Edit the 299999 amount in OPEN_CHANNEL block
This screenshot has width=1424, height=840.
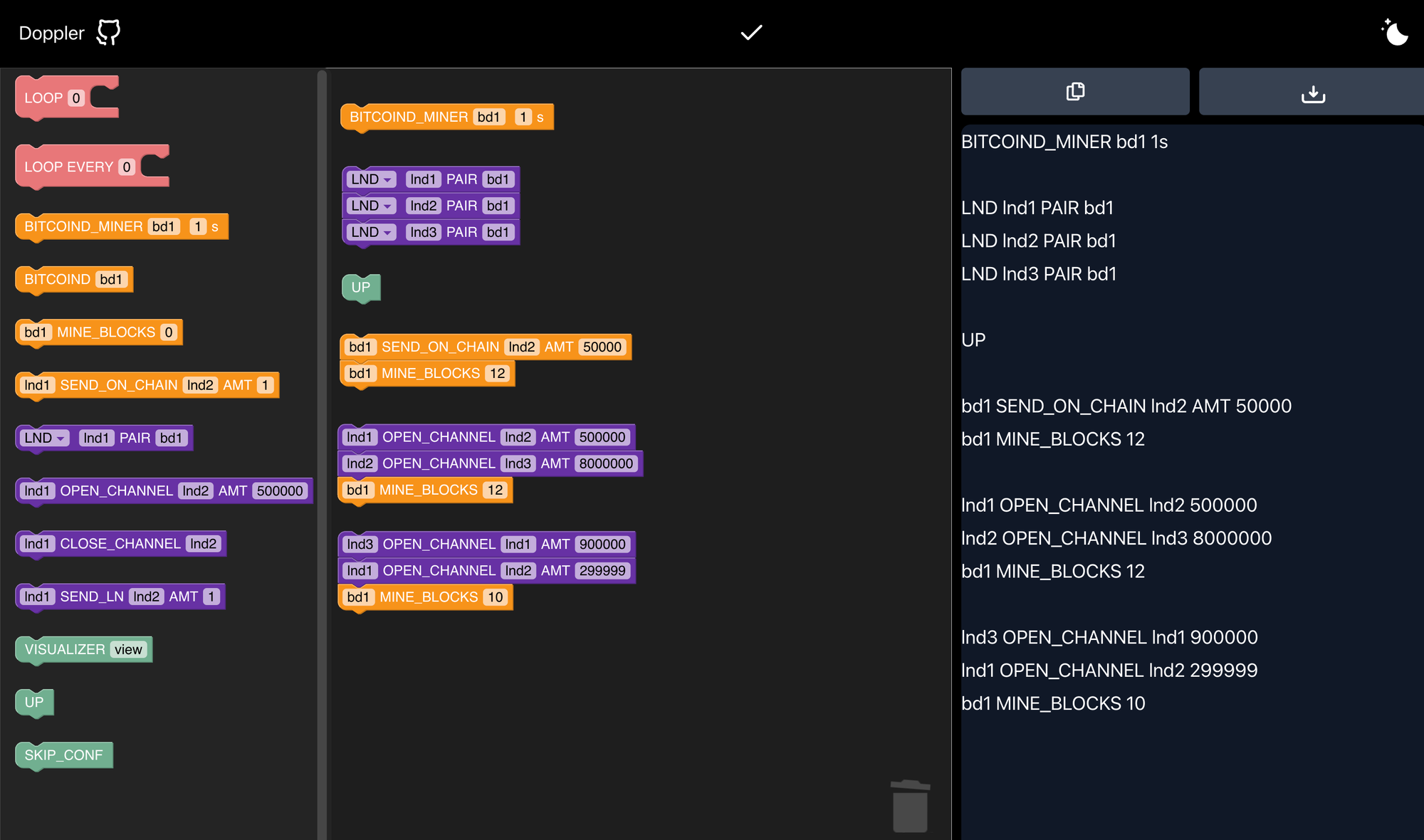click(602, 571)
